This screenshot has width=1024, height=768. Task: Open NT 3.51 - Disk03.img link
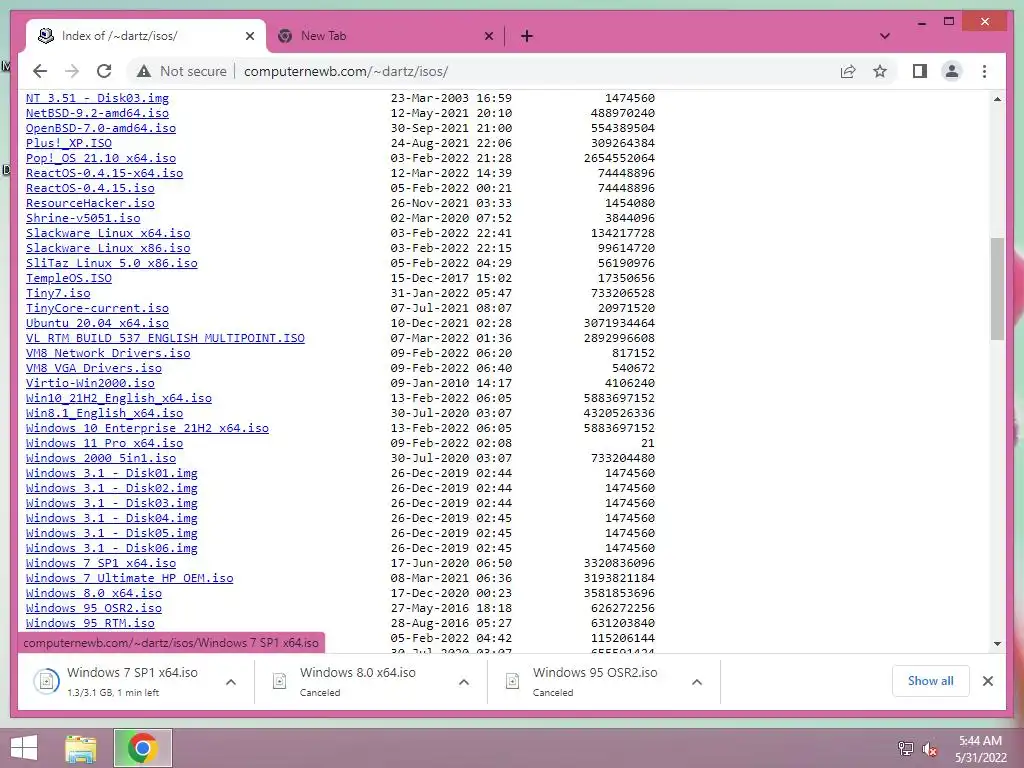point(97,98)
